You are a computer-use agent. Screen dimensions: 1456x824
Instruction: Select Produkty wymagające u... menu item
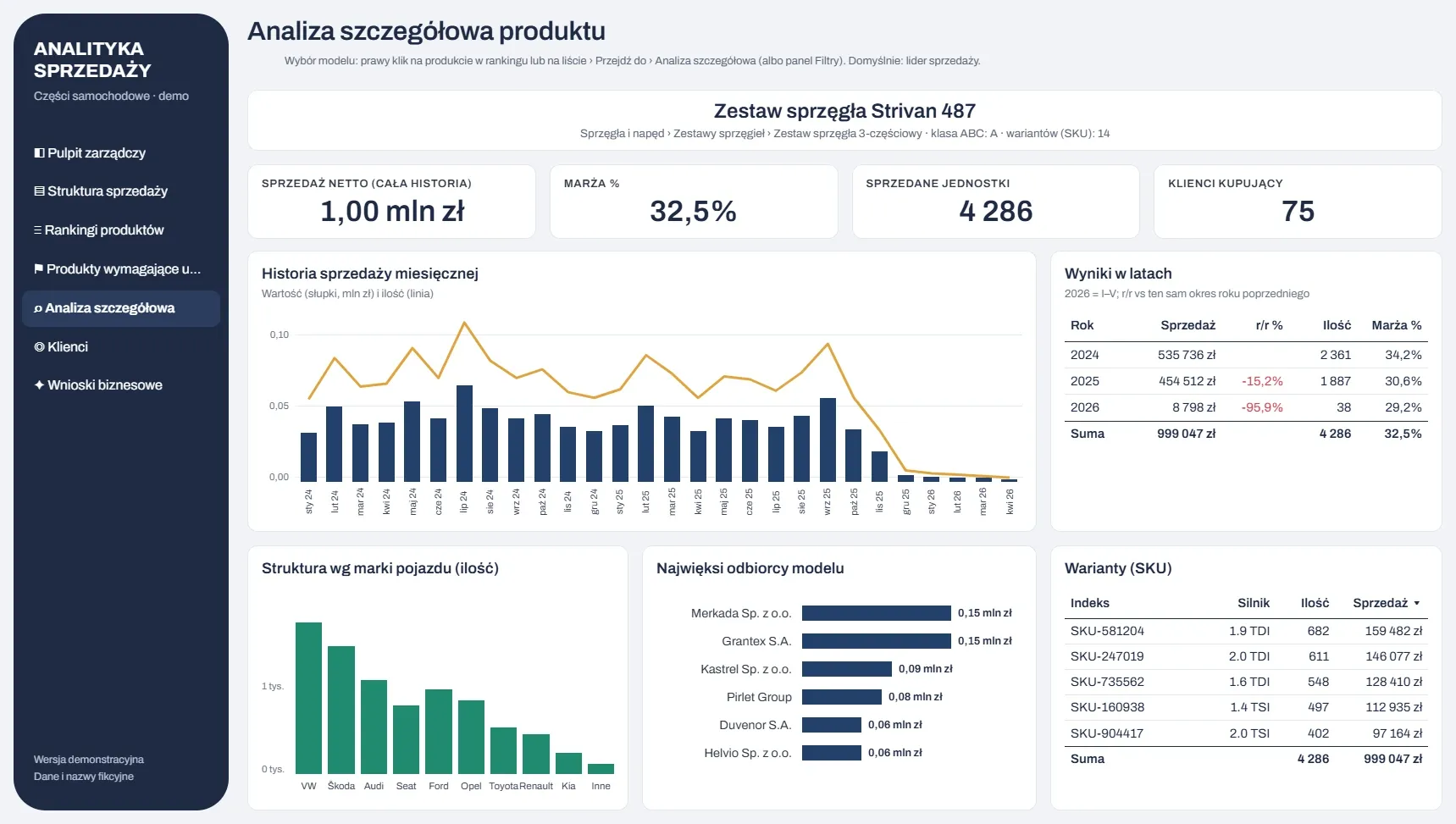(x=120, y=269)
